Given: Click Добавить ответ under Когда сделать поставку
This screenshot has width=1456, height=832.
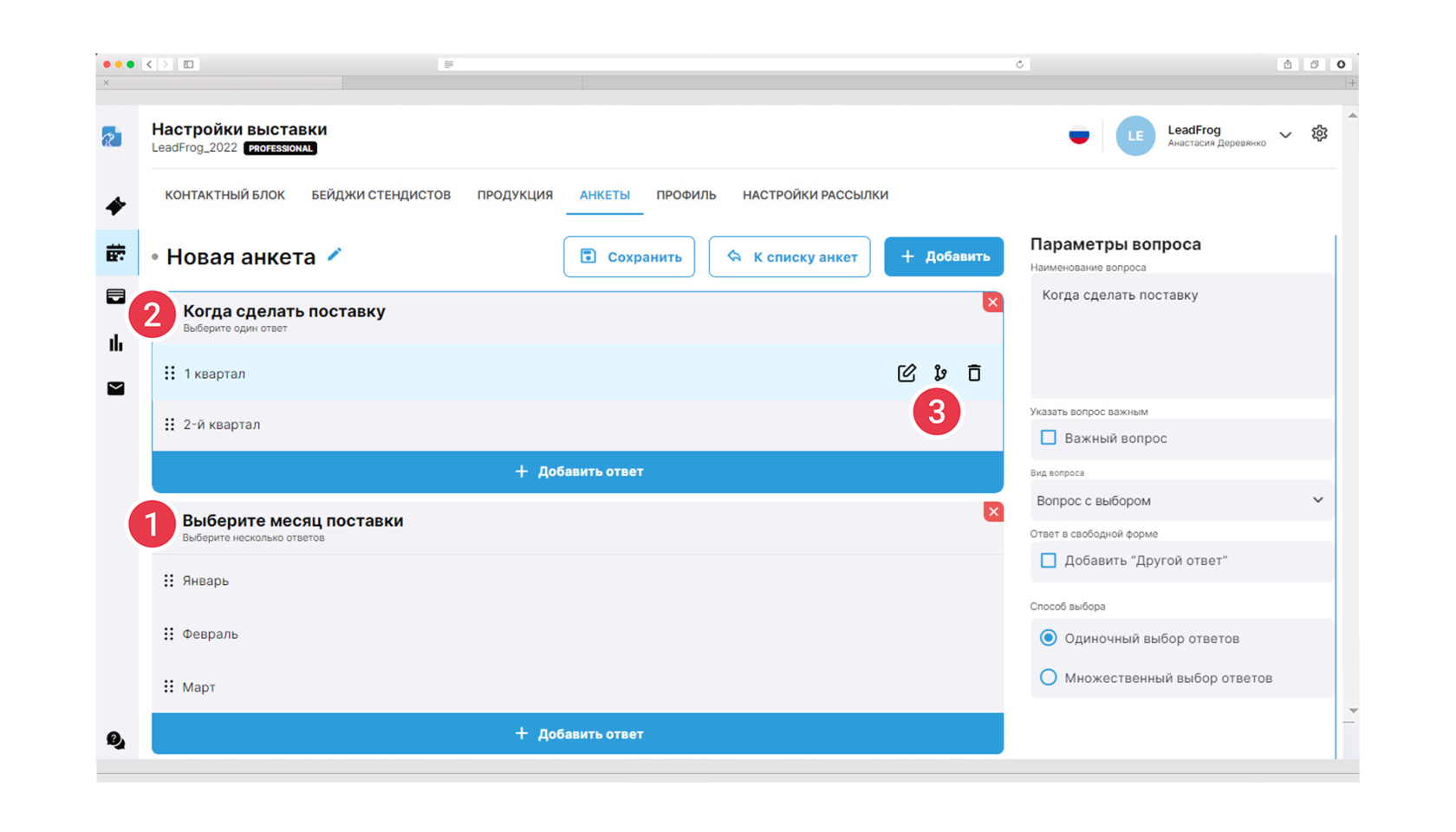Looking at the screenshot, I should click(x=578, y=471).
